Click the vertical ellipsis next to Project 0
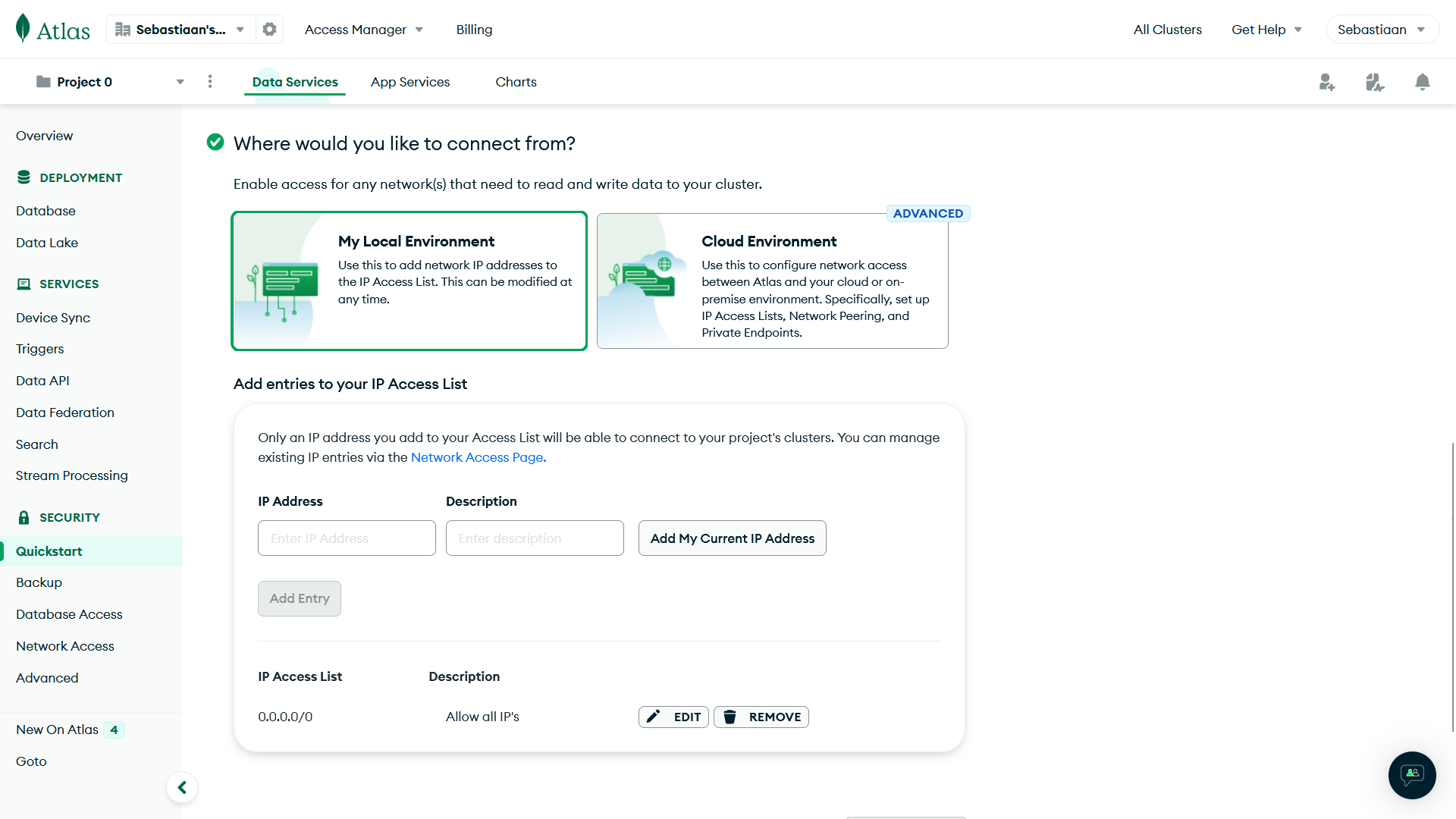The width and height of the screenshot is (1456, 819). [x=210, y=81]
